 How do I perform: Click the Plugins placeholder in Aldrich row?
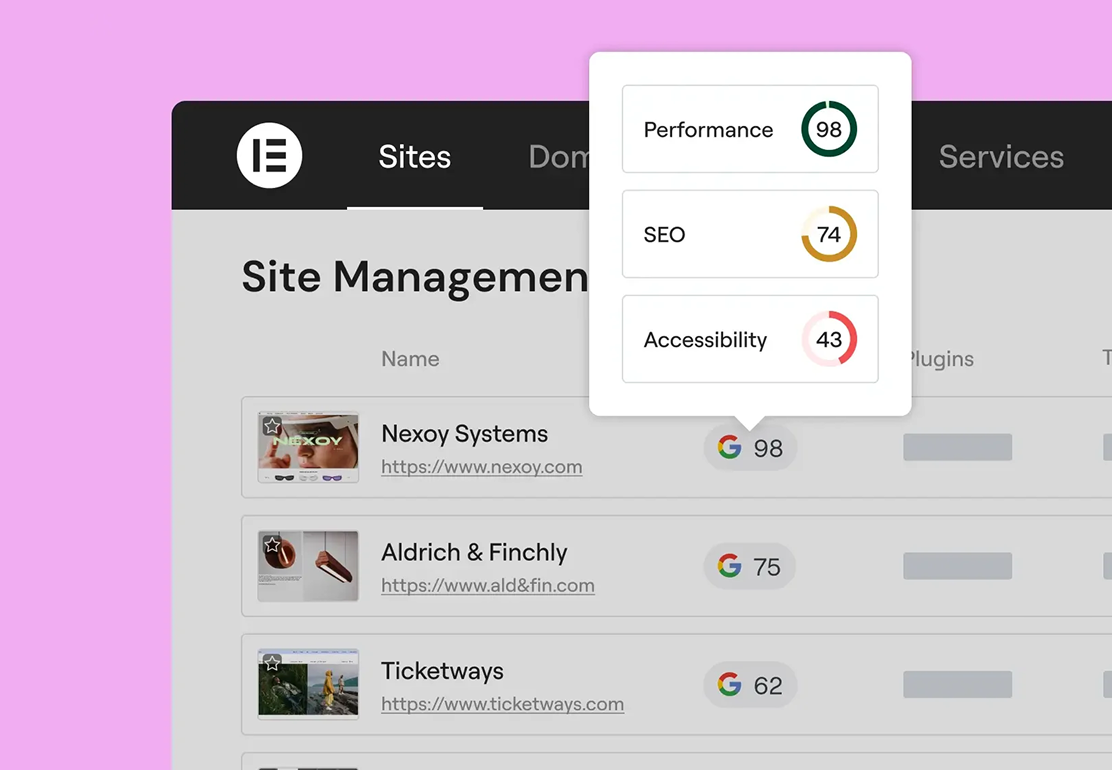click(957, 566)
